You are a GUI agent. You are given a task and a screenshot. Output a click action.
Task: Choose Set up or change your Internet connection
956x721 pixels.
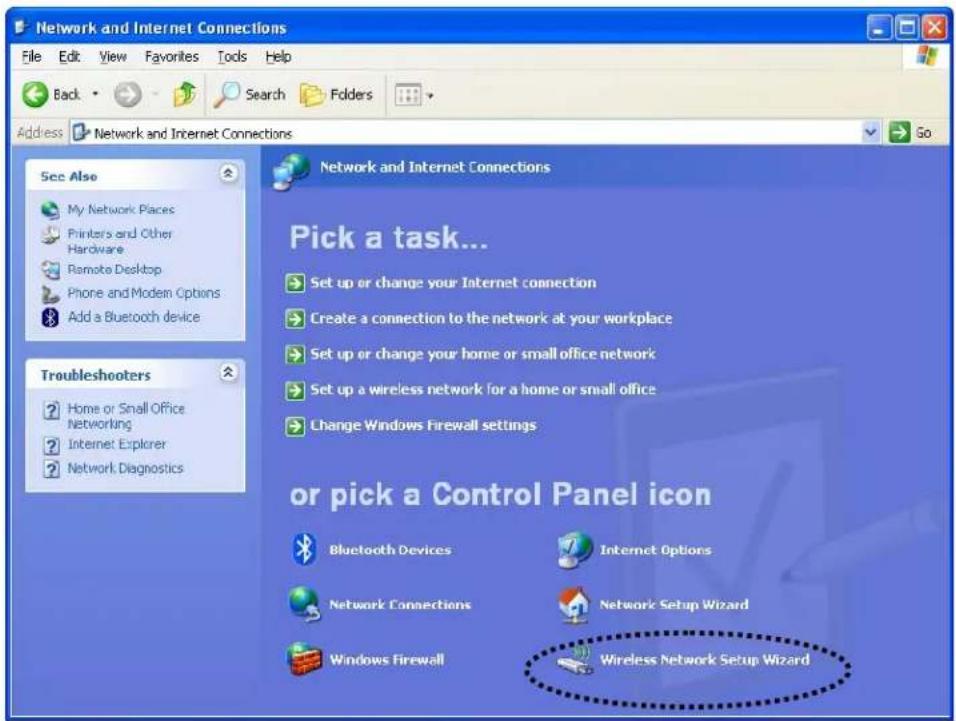click(x=453, y=283)
